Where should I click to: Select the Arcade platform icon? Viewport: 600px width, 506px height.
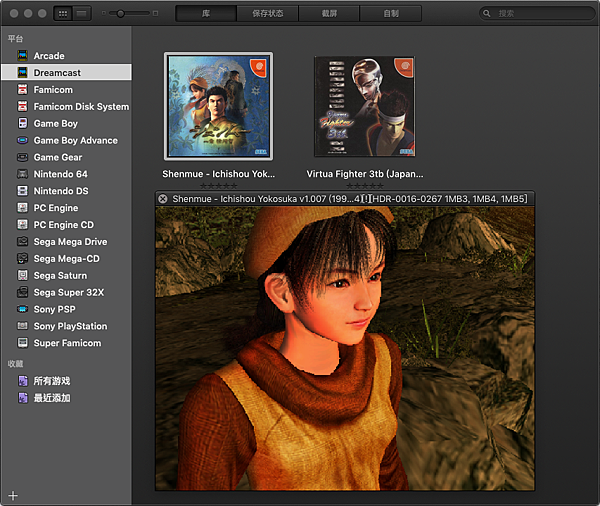click(x=23, y=55)
